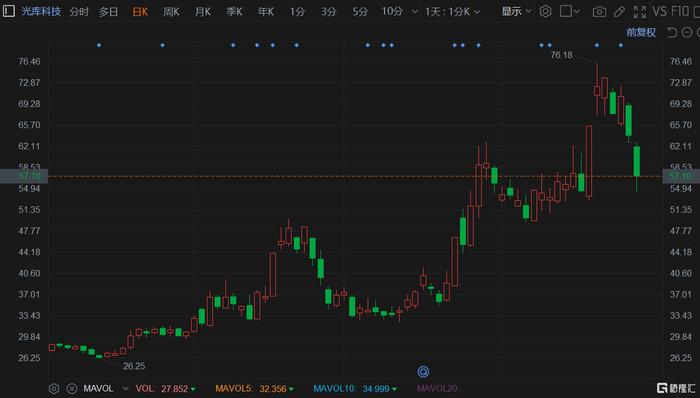700x398 pixels.
Task: Open the 1天:1分K period dropdown
Action: 452,12
